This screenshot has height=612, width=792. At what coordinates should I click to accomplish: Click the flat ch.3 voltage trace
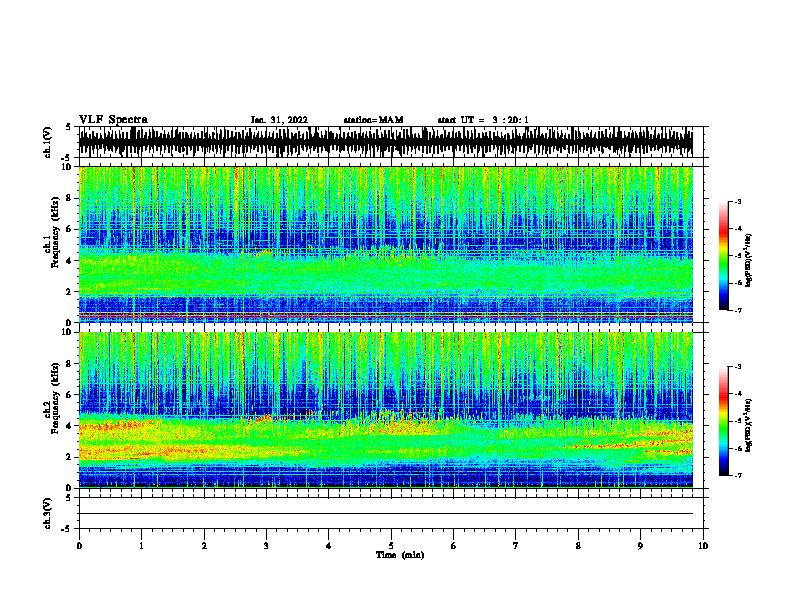coord(386,514)
